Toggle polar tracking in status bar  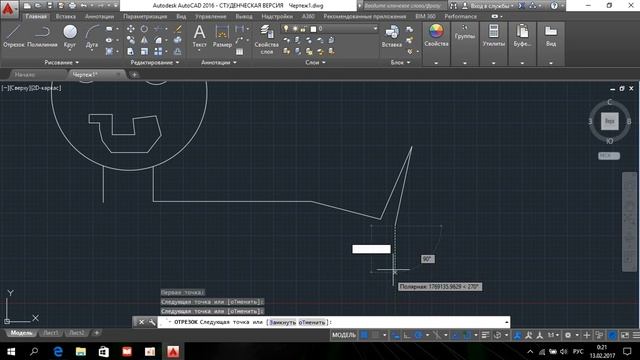click(418, 335)
